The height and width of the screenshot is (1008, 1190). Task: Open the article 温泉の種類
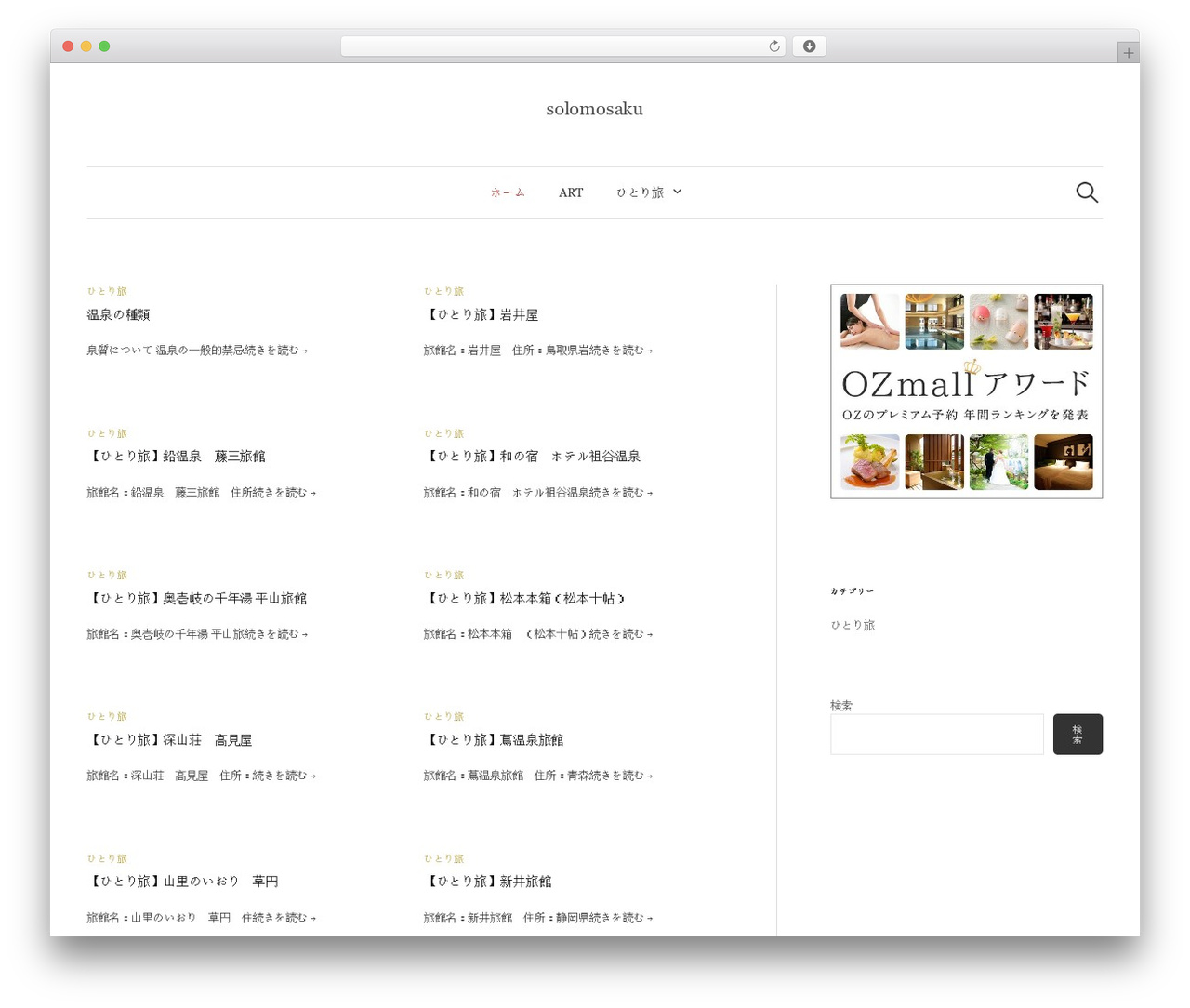click(x=118, y=315)
